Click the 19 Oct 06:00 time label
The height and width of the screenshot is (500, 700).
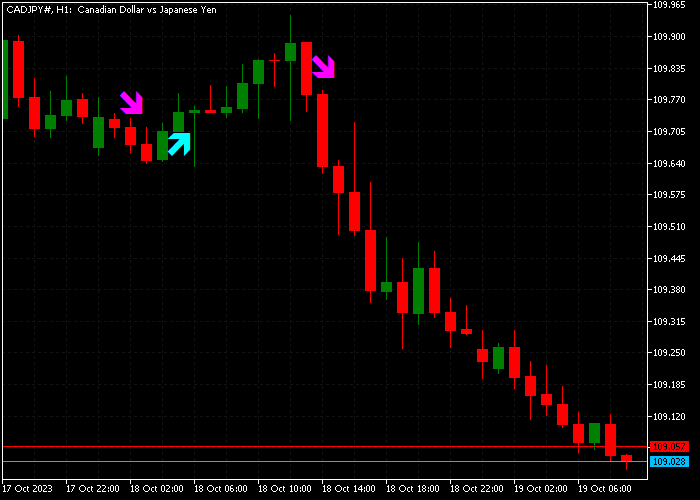(604, 489)
